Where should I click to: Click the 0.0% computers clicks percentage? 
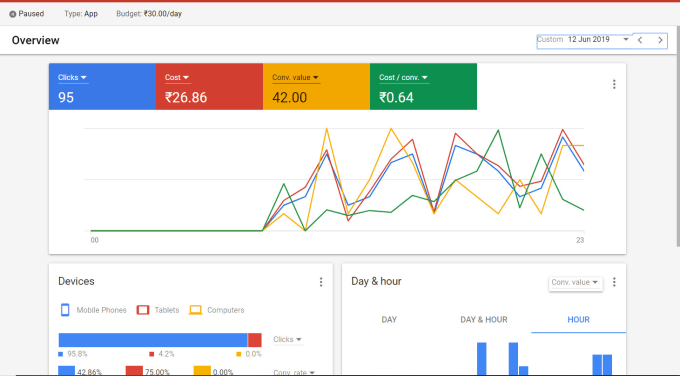click(x=253, y=354)
